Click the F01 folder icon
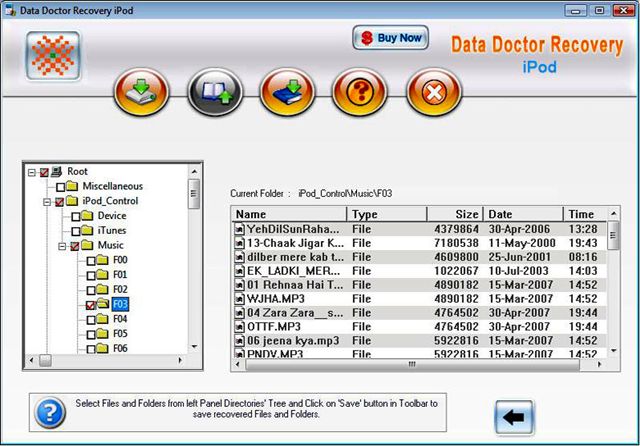The image size is (640, 446). coord(102,275)
